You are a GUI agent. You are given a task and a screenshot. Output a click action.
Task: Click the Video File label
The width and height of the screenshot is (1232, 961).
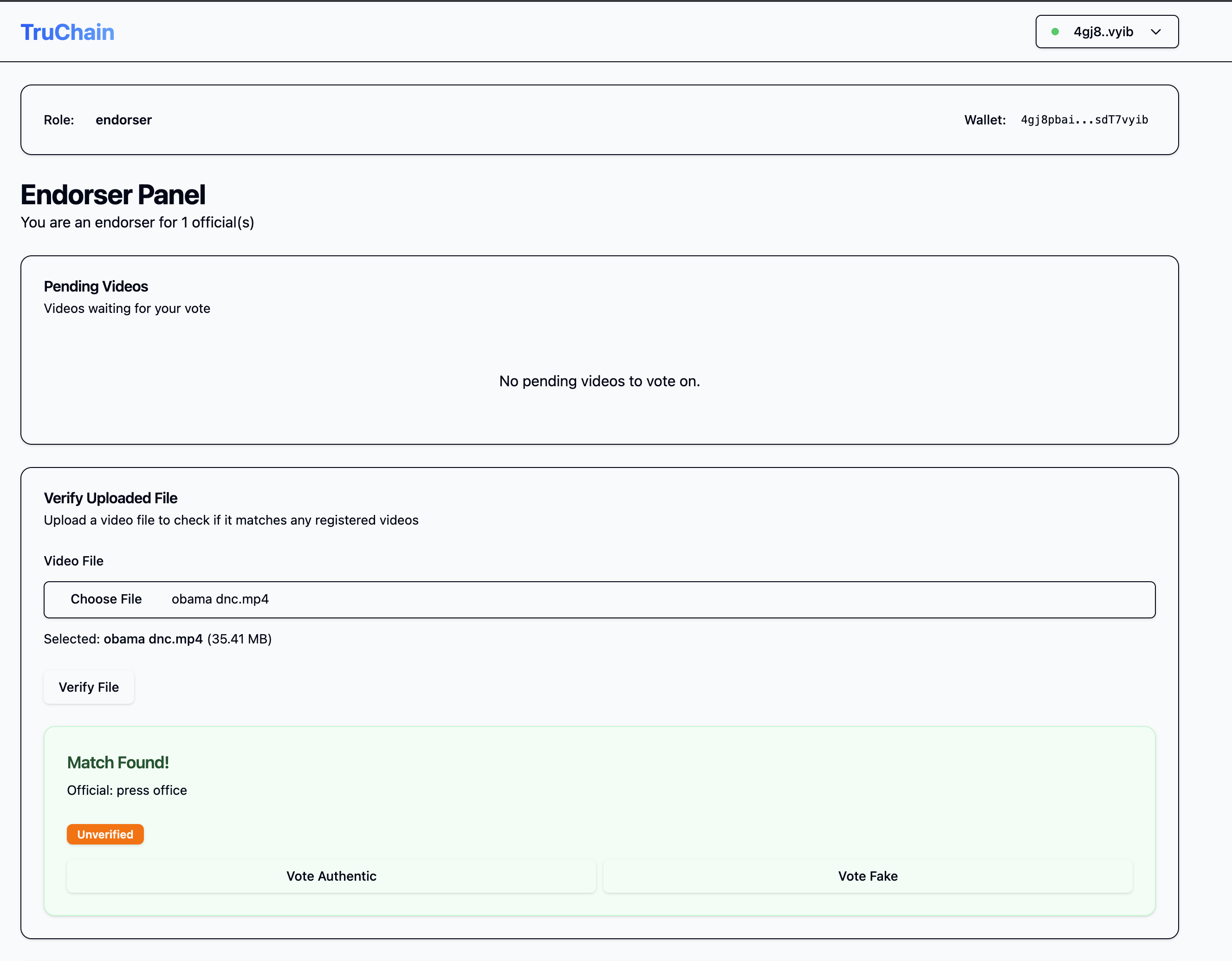tap(74, 561)
